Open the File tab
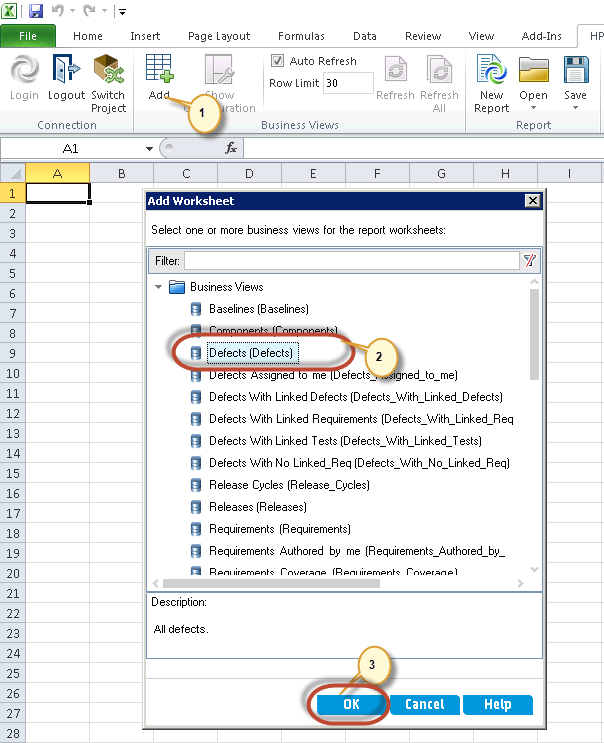604x743 pixels. tap(28, 36)
